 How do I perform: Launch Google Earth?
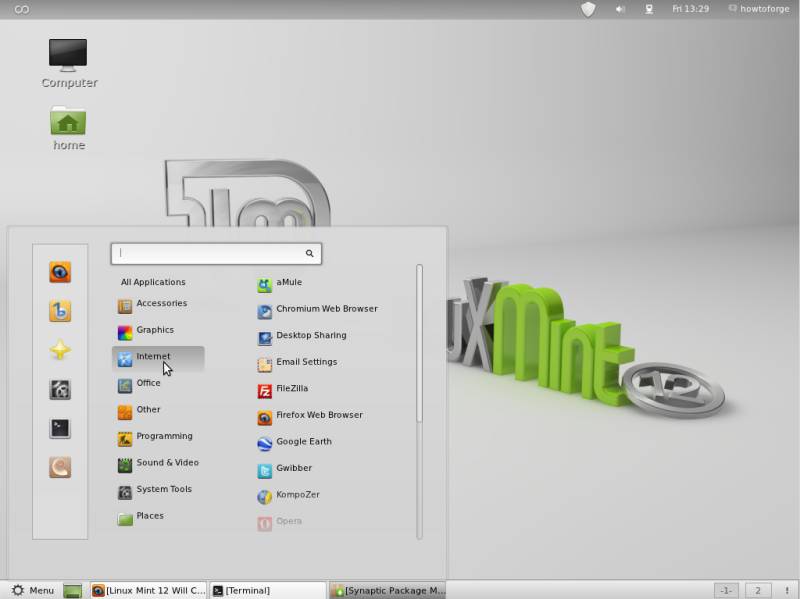[294, 442]
